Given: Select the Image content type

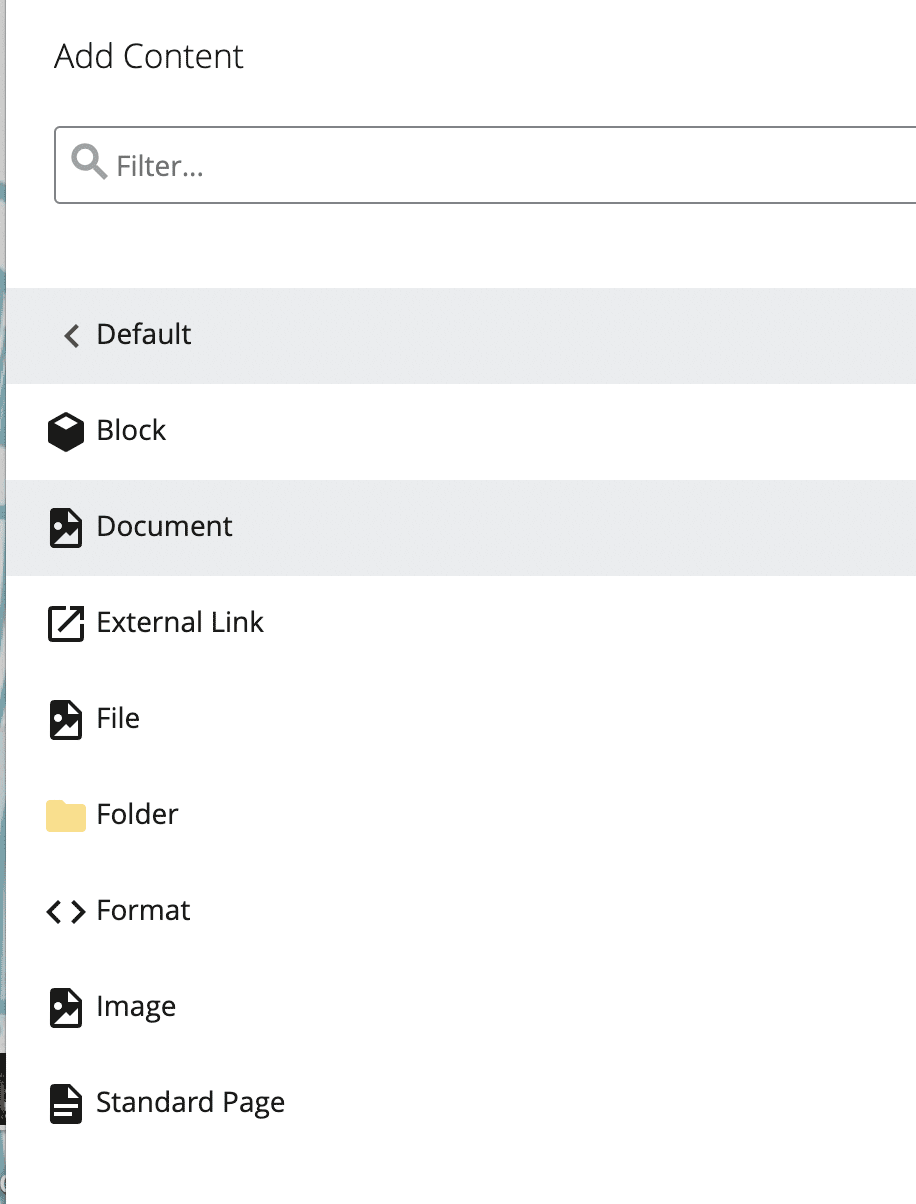Looking at the screenshot, I should (137, 1007).
